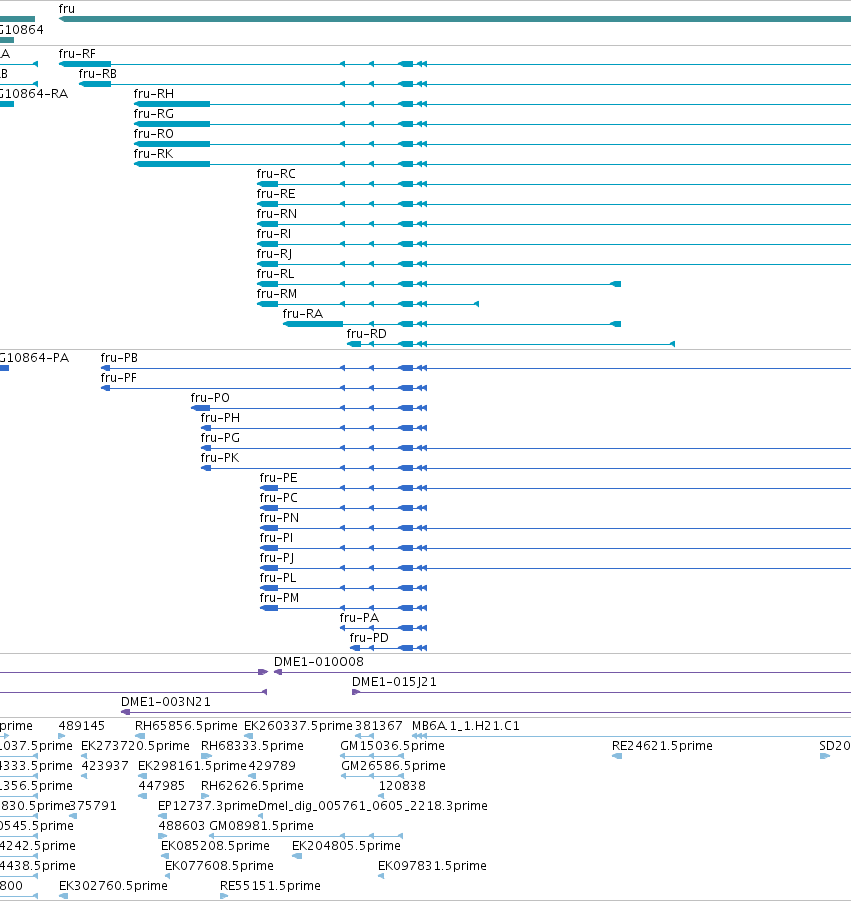Screen dimensions: 851x901
Task: Select the 423937 feature label
Action: pos(105,766)
